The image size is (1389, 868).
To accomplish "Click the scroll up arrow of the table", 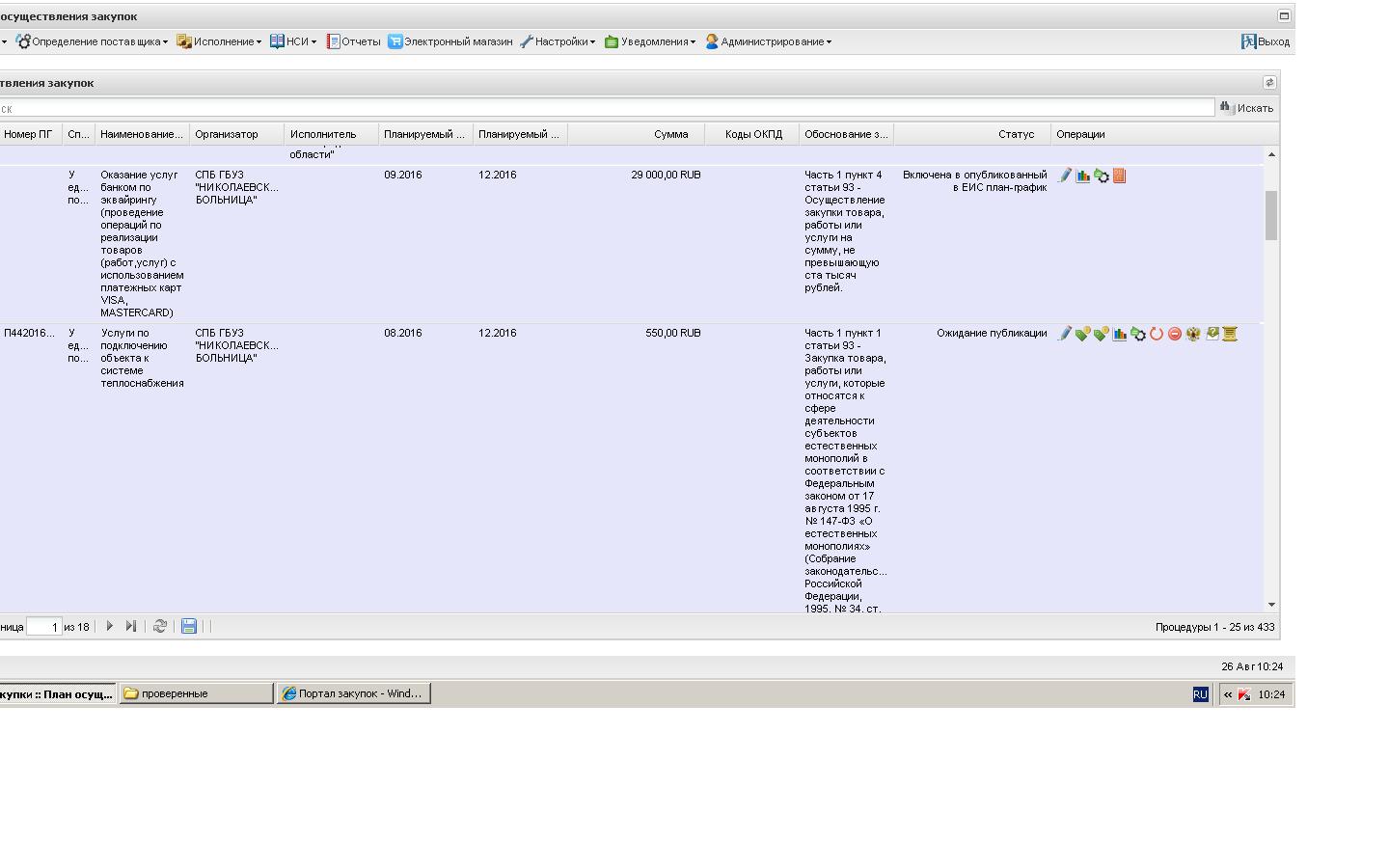I will 1271,154.
